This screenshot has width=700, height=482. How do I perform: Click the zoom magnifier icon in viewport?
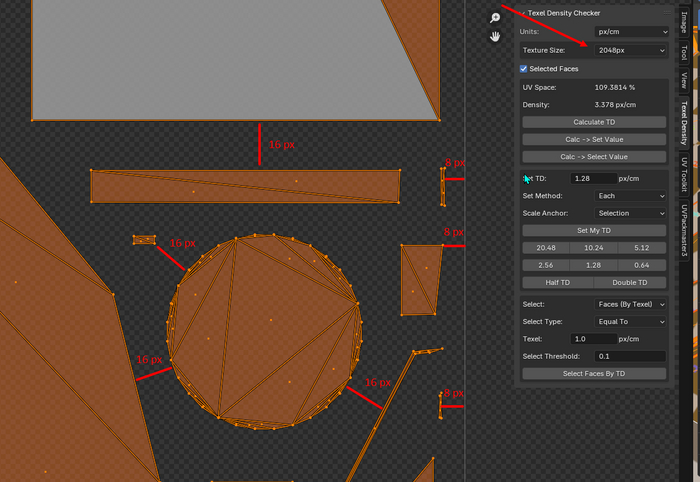click(x=494, y=18)
